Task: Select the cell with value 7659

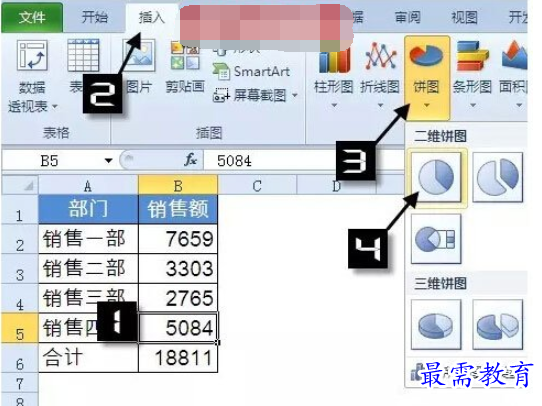Action: tap(178, 239)
